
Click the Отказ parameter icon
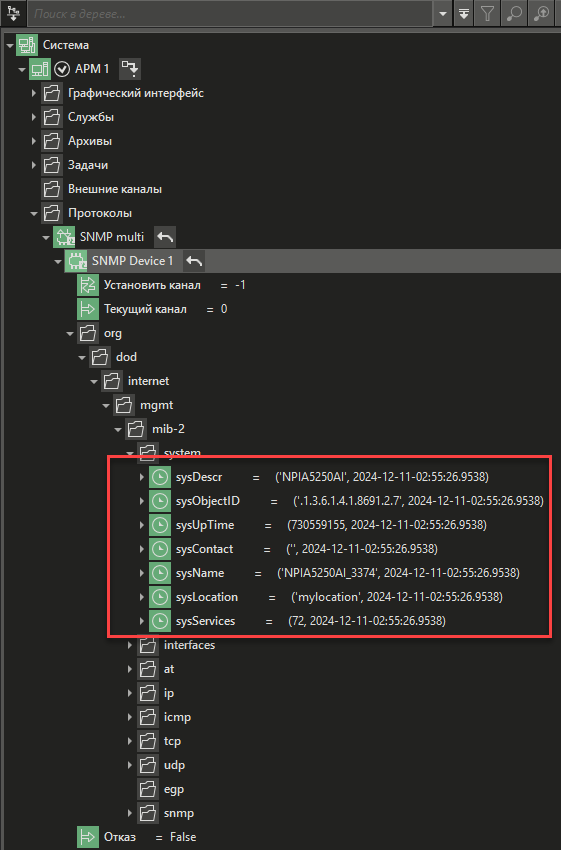click(x=87, y=837)
